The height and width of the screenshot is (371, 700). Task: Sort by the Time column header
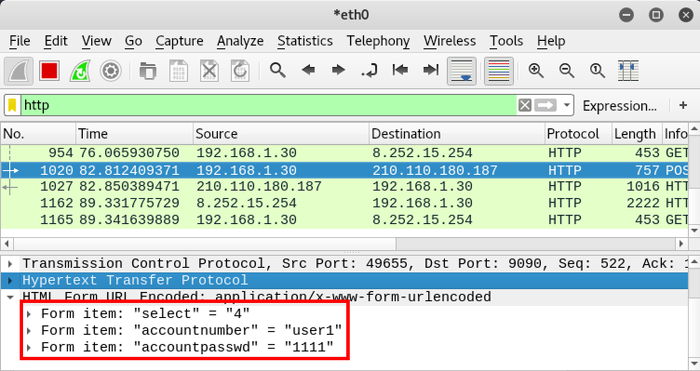click(134, 134)
